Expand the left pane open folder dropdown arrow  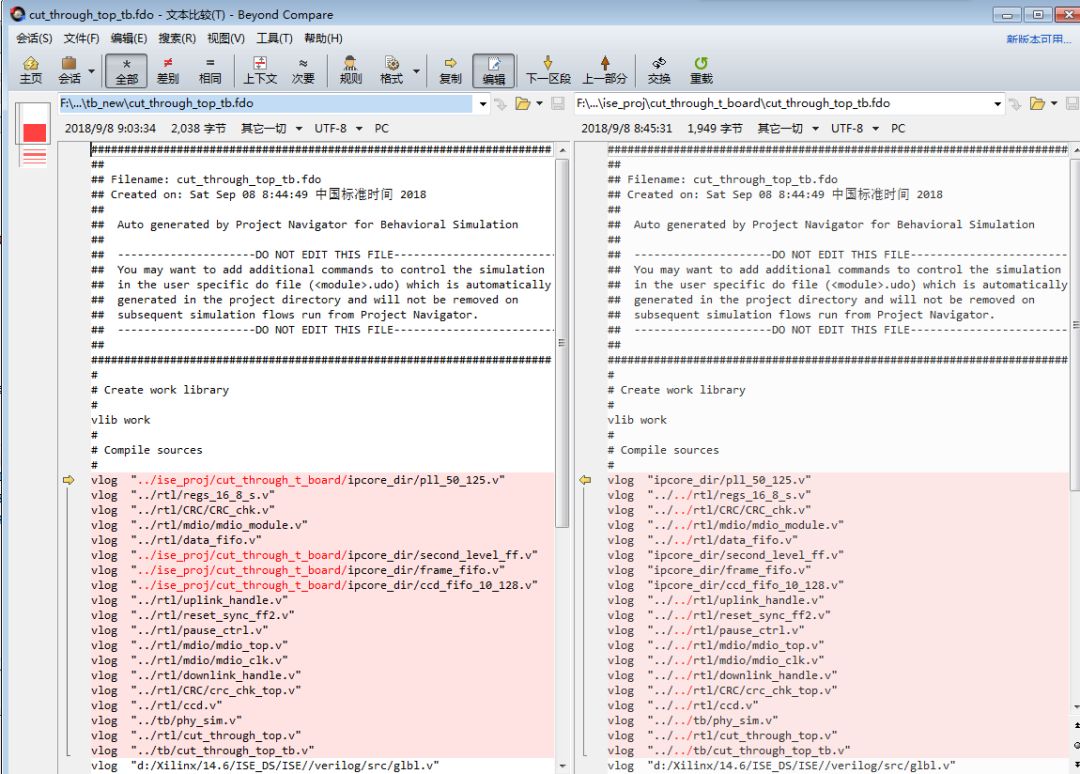pyautogui.click(x=539, y=104)
